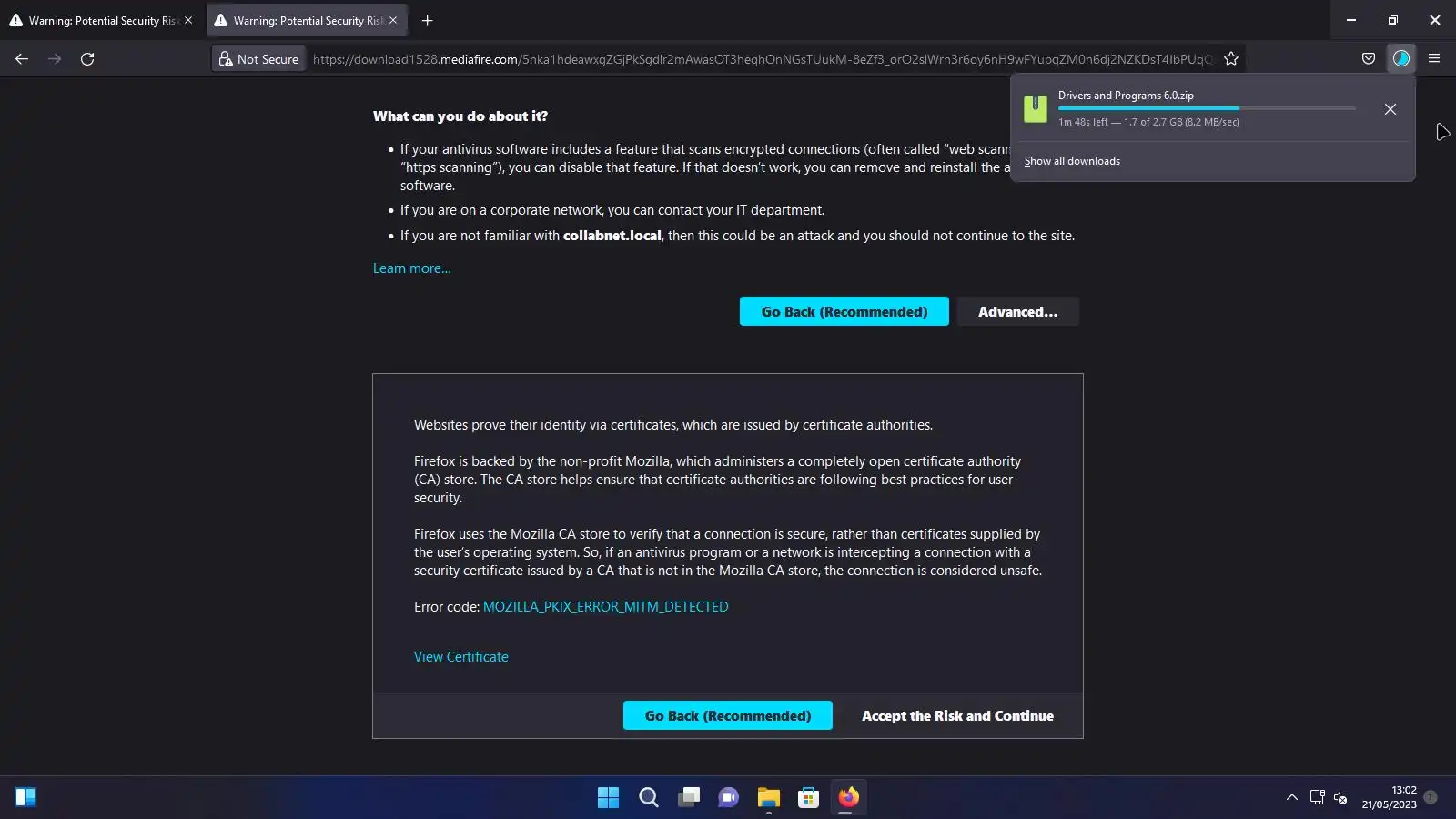Go back to the previous page
The width and height of the screenshot is (1456, 819).
[x=22, y=59]
